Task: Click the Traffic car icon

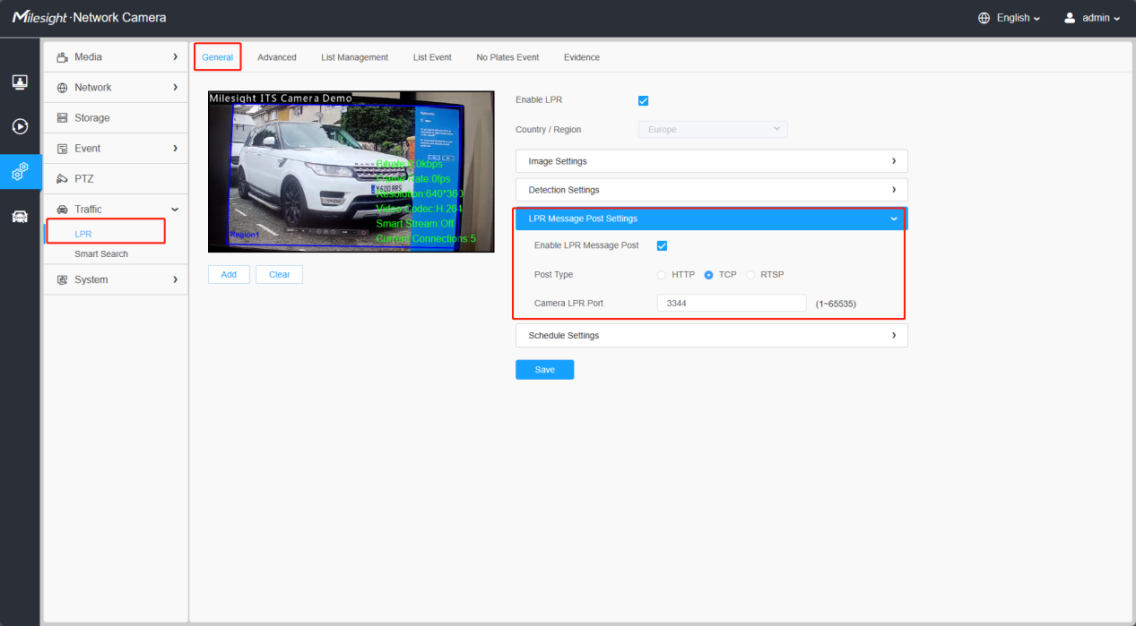Action: [x=62, y=209]
